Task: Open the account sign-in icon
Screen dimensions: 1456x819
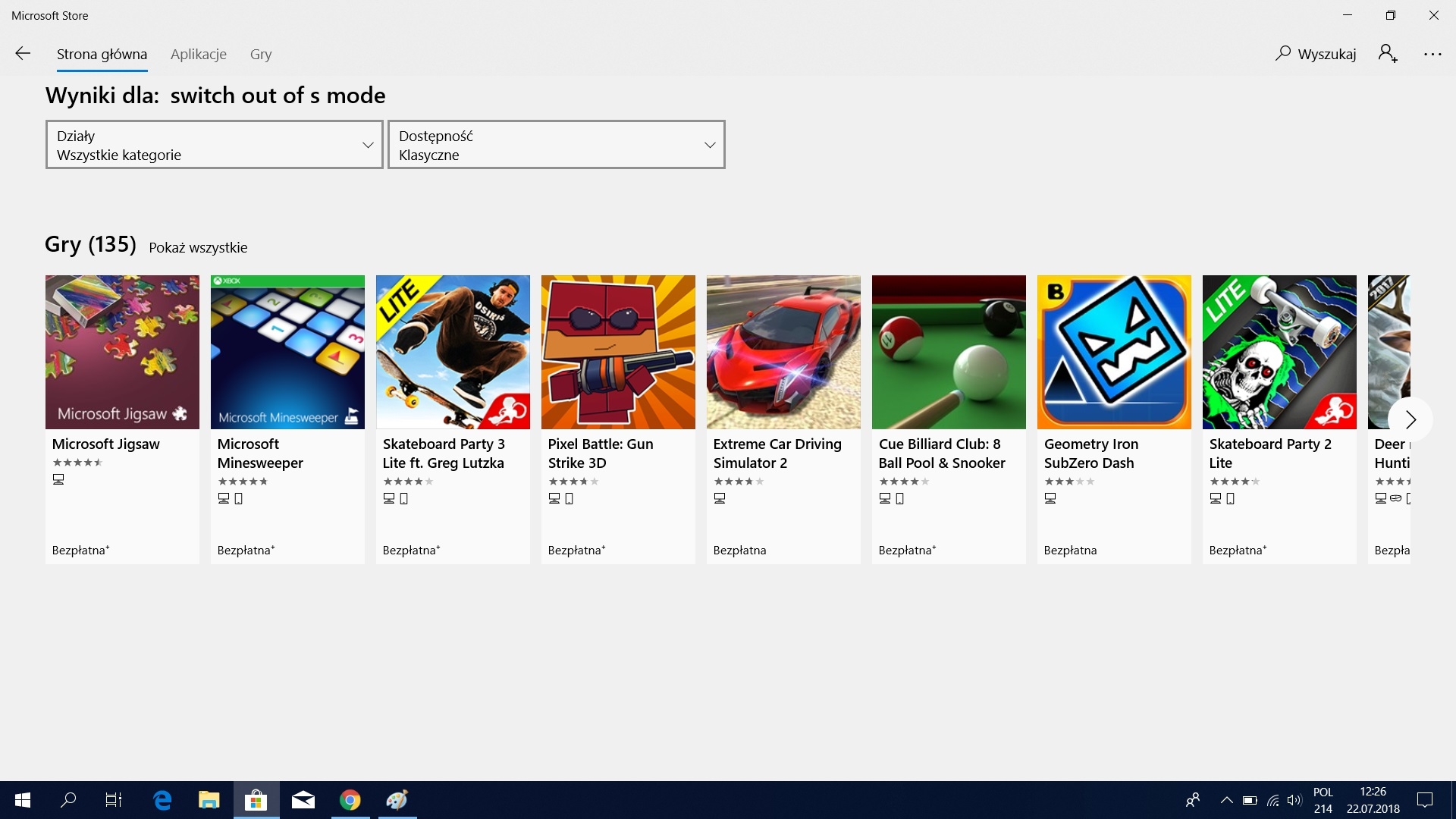Action: [x=1388, y=54]
